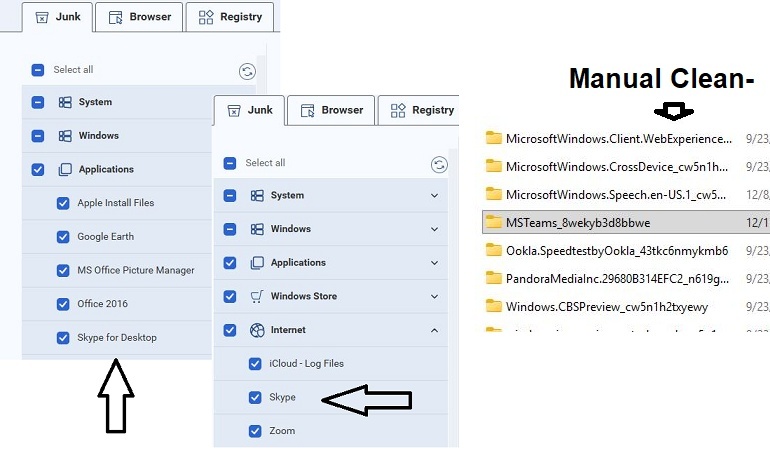The width and height of the screenshot is (770, 453).
Task: Uncheck the Windows Store checkbox
Action: pos(230,296)
